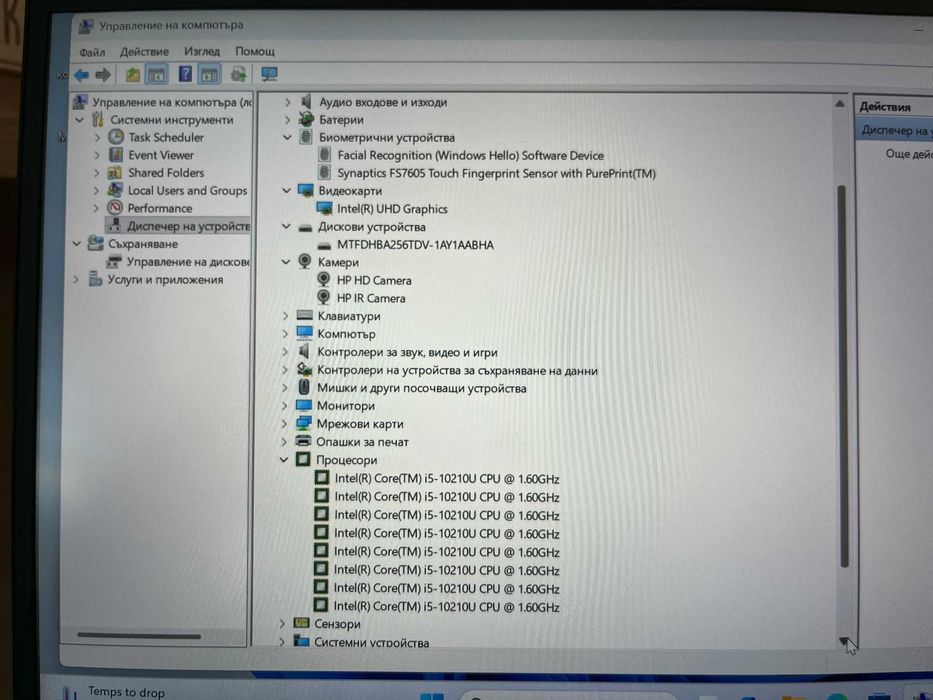Click the Клавиатури keyboard icon

pyautogui.click(x=305, y=315)
